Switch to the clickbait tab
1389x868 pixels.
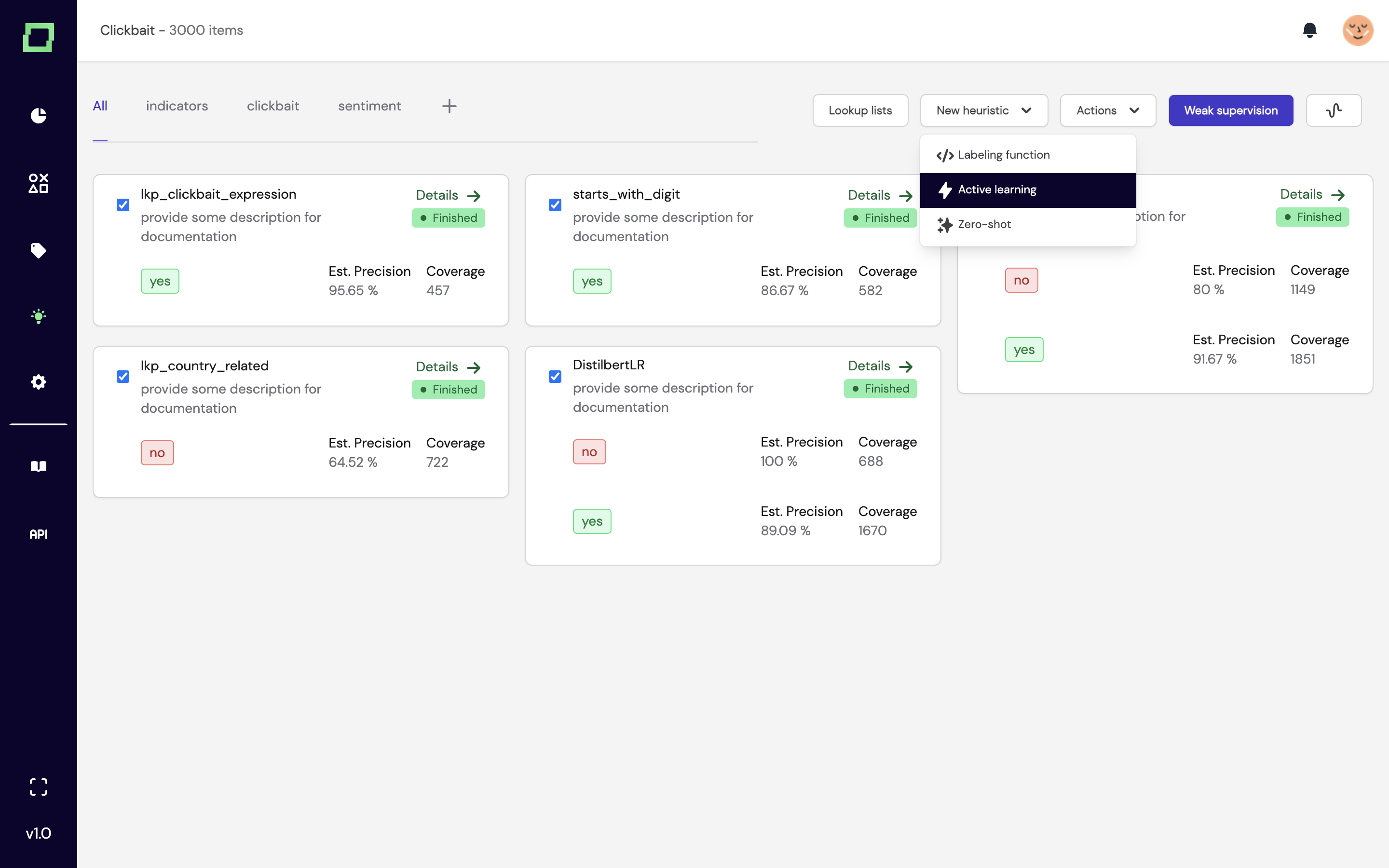coord(272,106)
